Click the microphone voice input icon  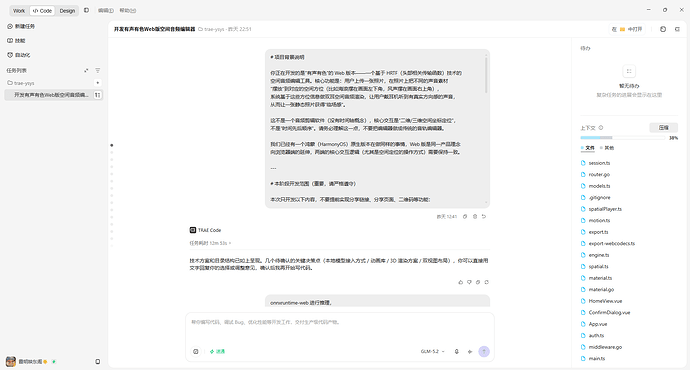pyautogui.click(x=457, y=352)
